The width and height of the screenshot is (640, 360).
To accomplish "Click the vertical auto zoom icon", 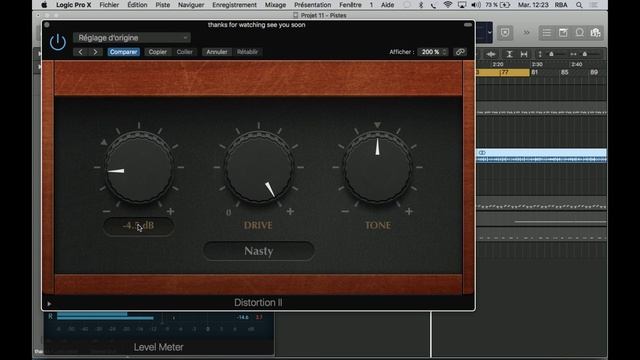I will point(509,54).
